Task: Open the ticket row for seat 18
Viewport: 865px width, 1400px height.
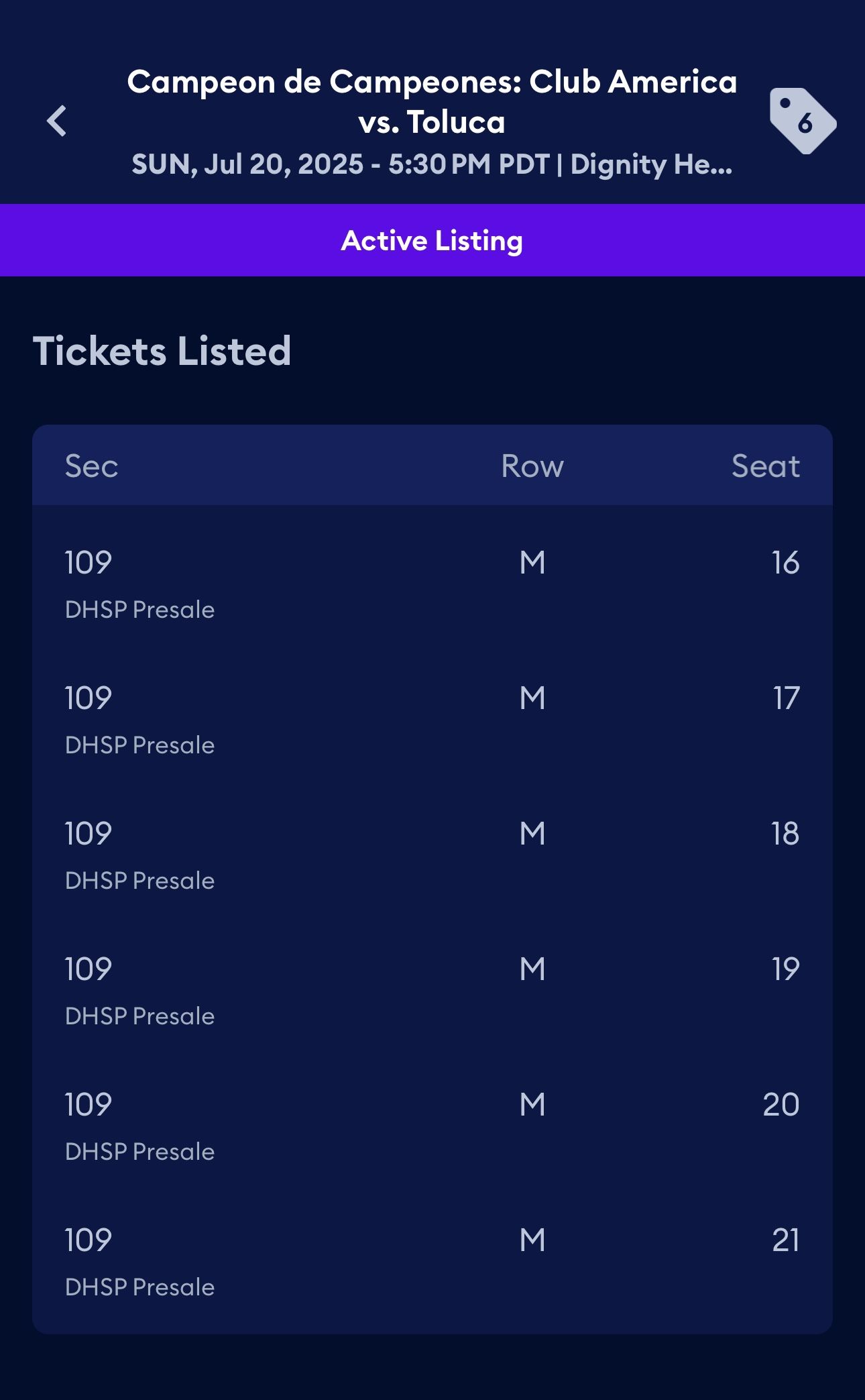Action: point(432,855)
